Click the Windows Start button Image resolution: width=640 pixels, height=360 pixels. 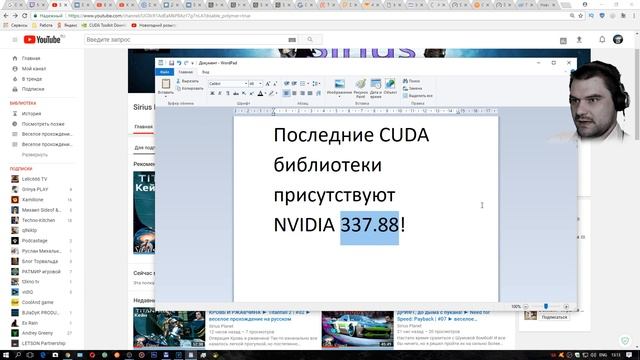point(5,355)
